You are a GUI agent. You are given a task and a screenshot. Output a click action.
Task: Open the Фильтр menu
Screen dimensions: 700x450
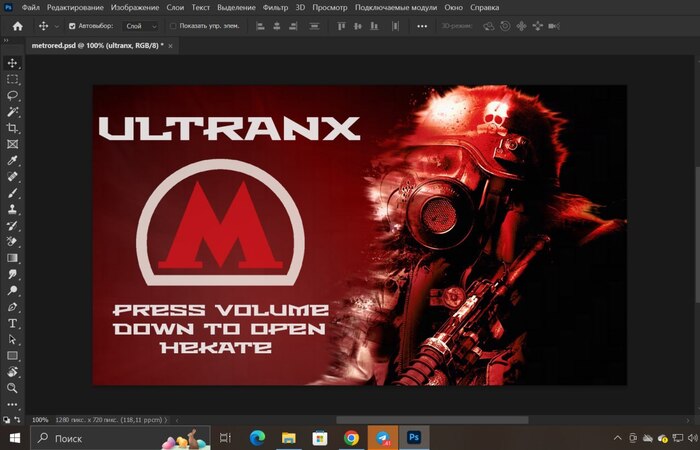coord(275,8)
